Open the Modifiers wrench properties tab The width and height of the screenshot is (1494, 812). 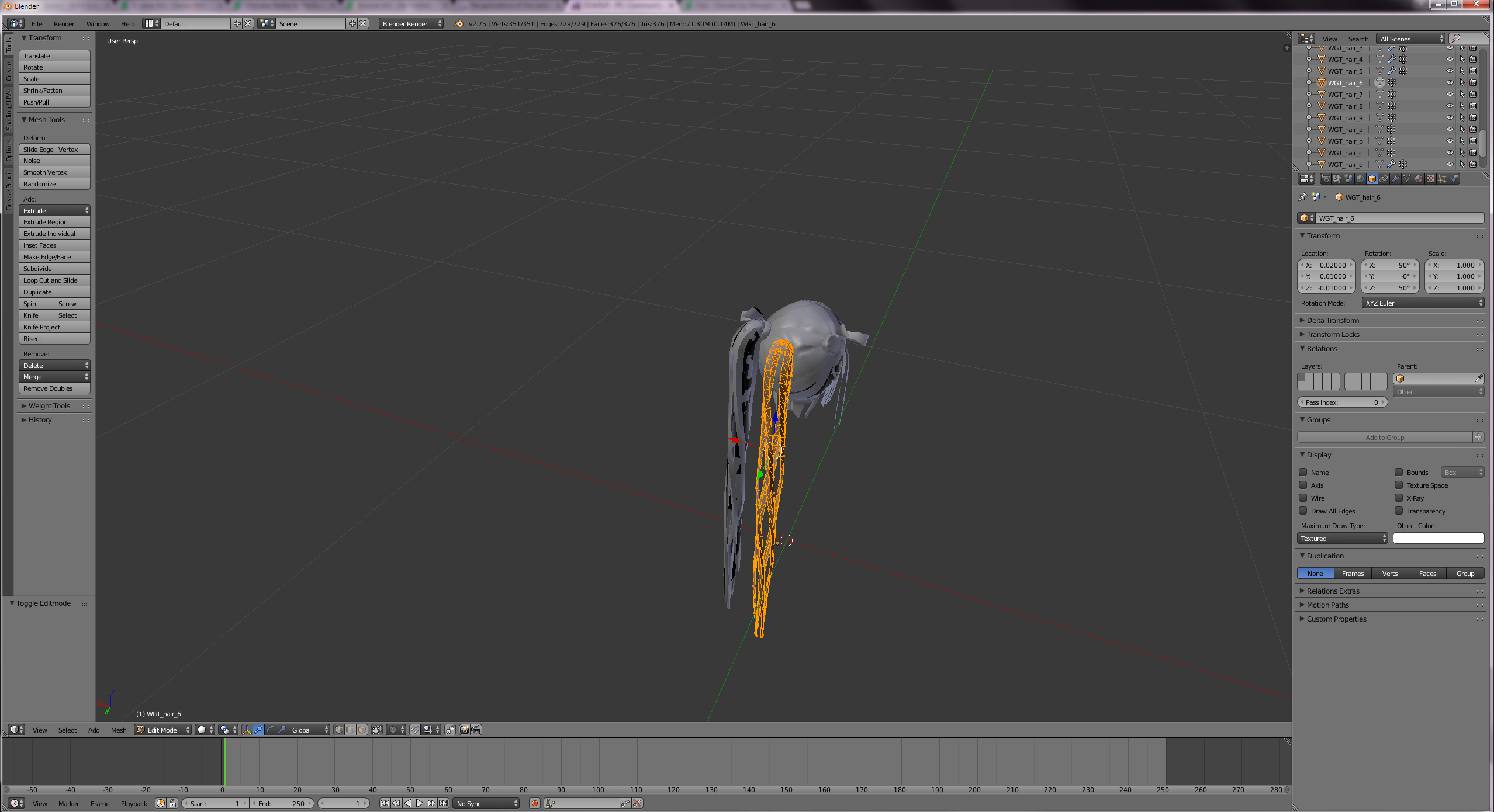pyautogui.click(x=1395, y=179)
